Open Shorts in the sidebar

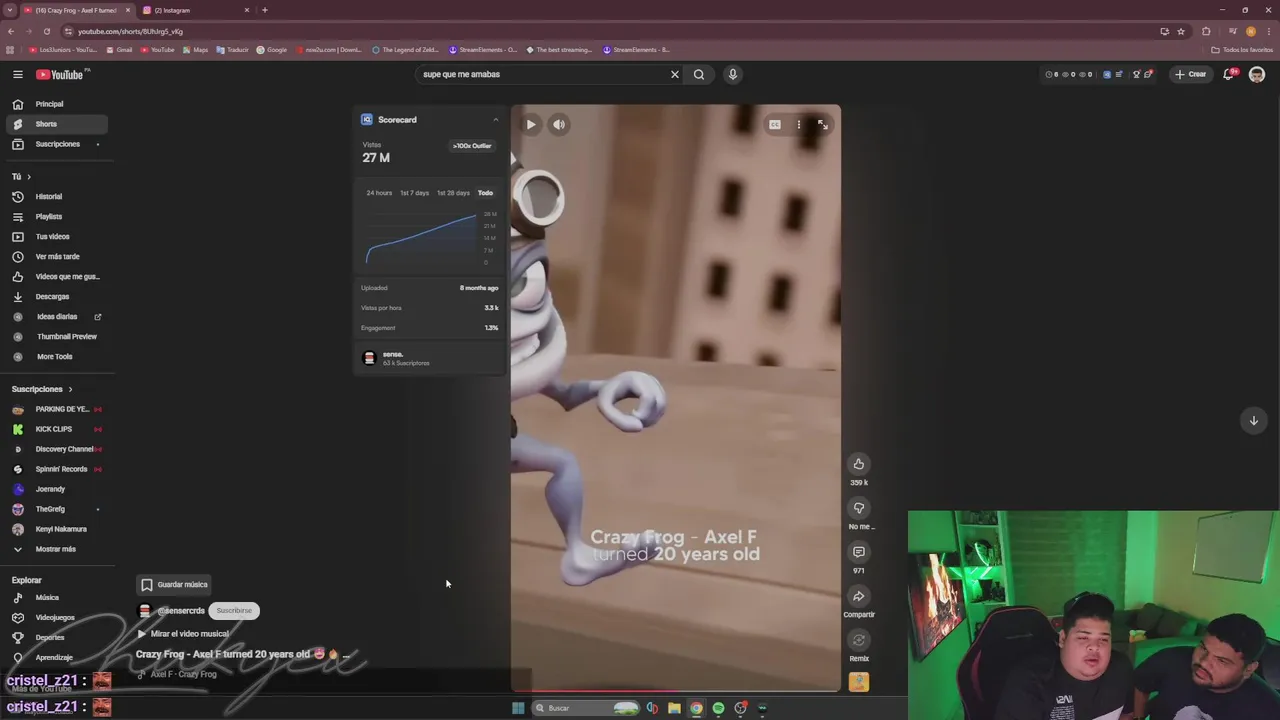pos(56,124)
